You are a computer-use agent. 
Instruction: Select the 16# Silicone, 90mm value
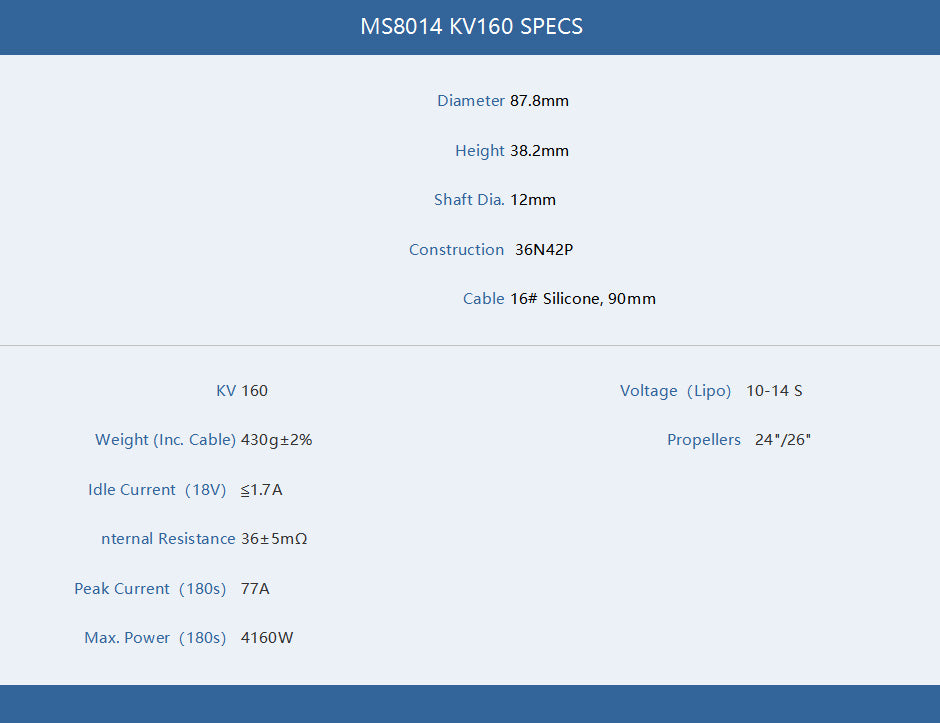click(x=583, y=299)
